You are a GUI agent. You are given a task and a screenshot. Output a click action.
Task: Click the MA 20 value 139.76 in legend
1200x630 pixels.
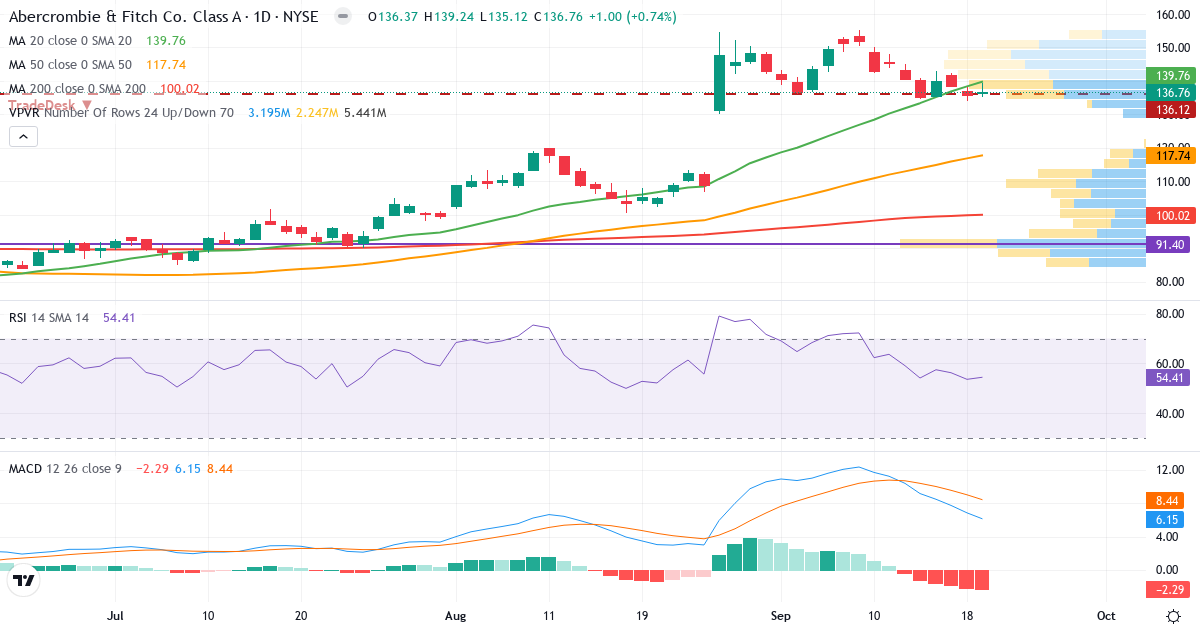tap(166, 41)
